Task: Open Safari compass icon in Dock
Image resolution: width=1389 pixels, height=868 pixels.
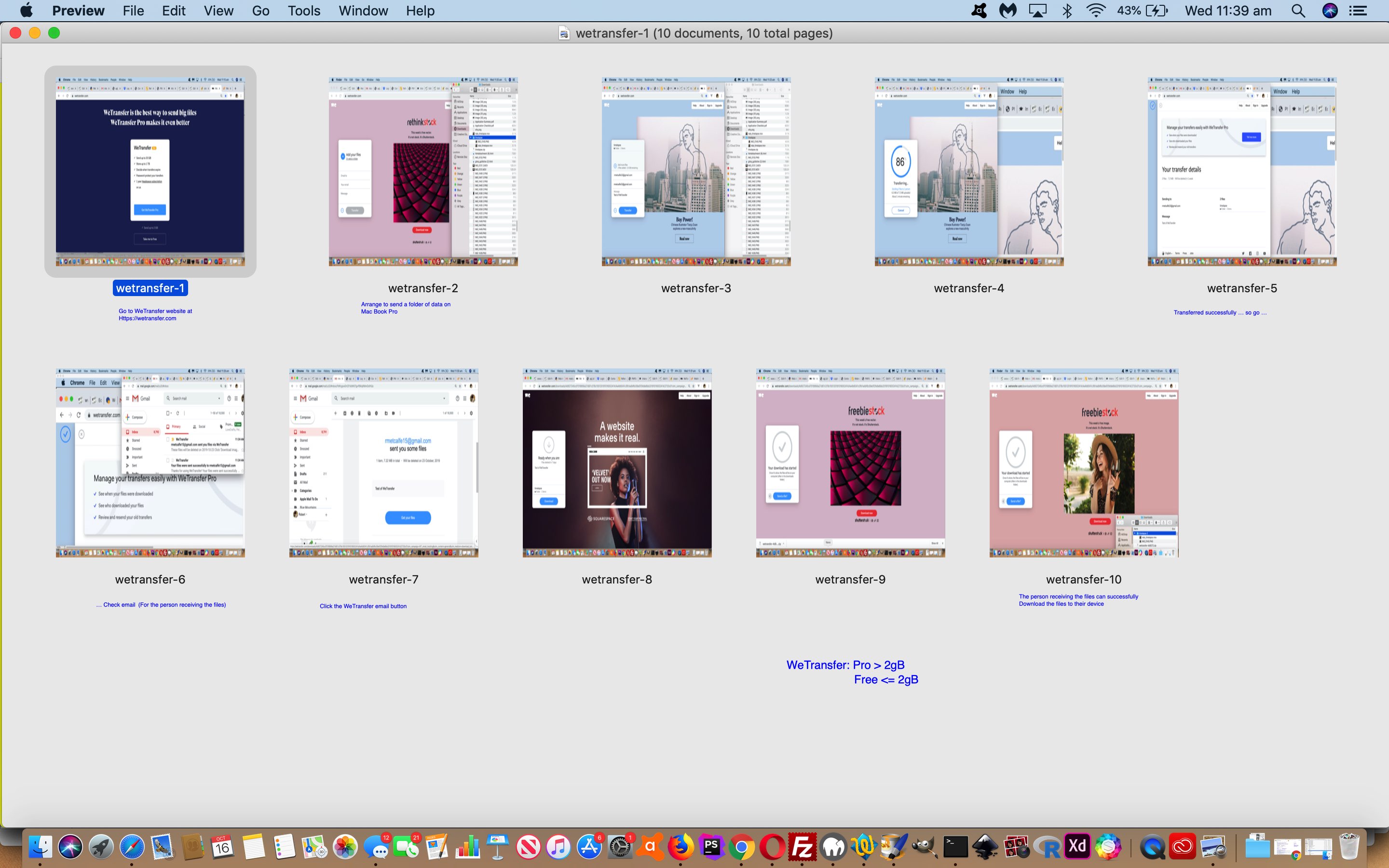Action: 132,847
